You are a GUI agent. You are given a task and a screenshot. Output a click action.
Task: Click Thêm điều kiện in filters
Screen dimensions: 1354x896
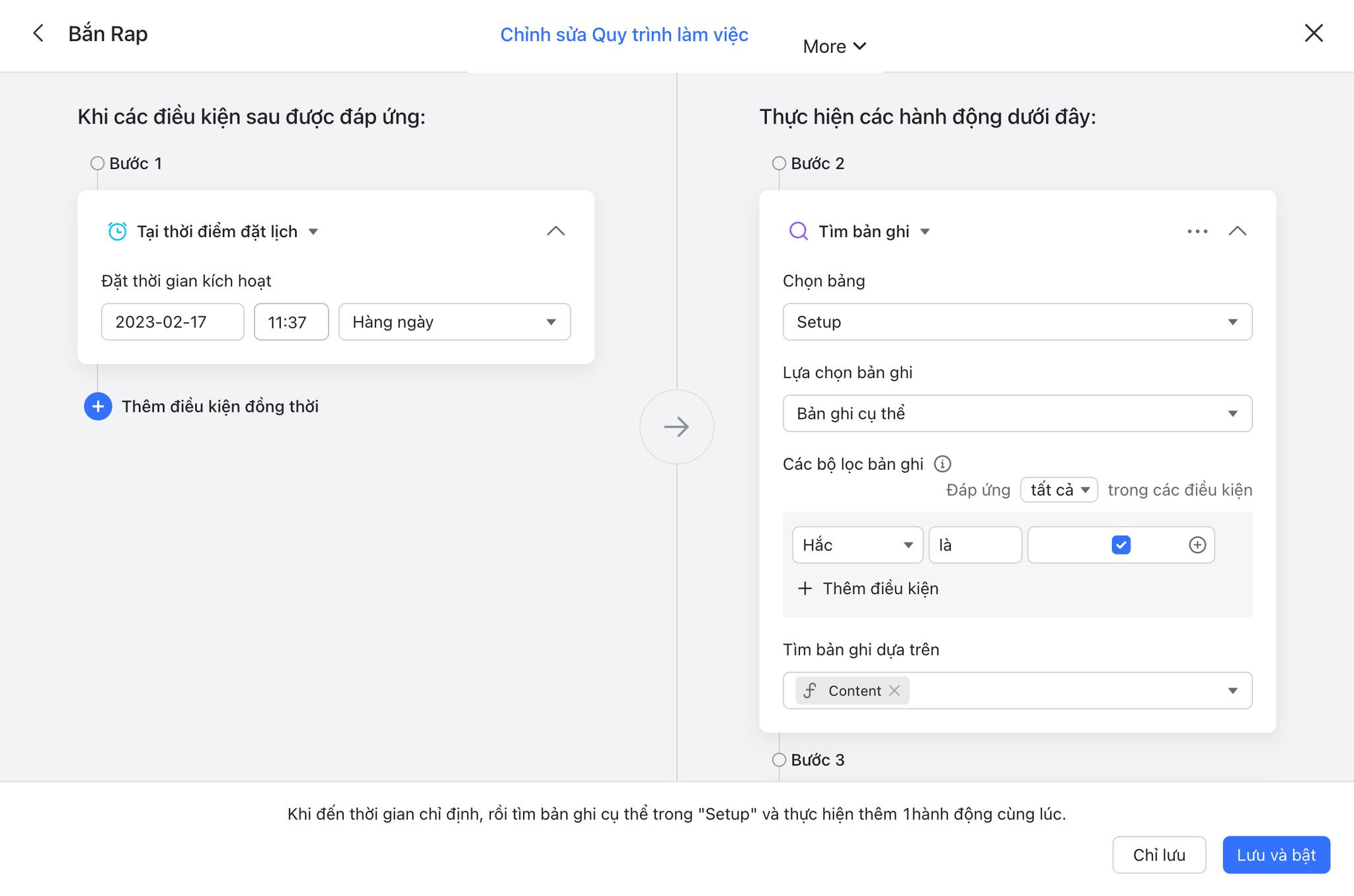(x=868, y=589)
